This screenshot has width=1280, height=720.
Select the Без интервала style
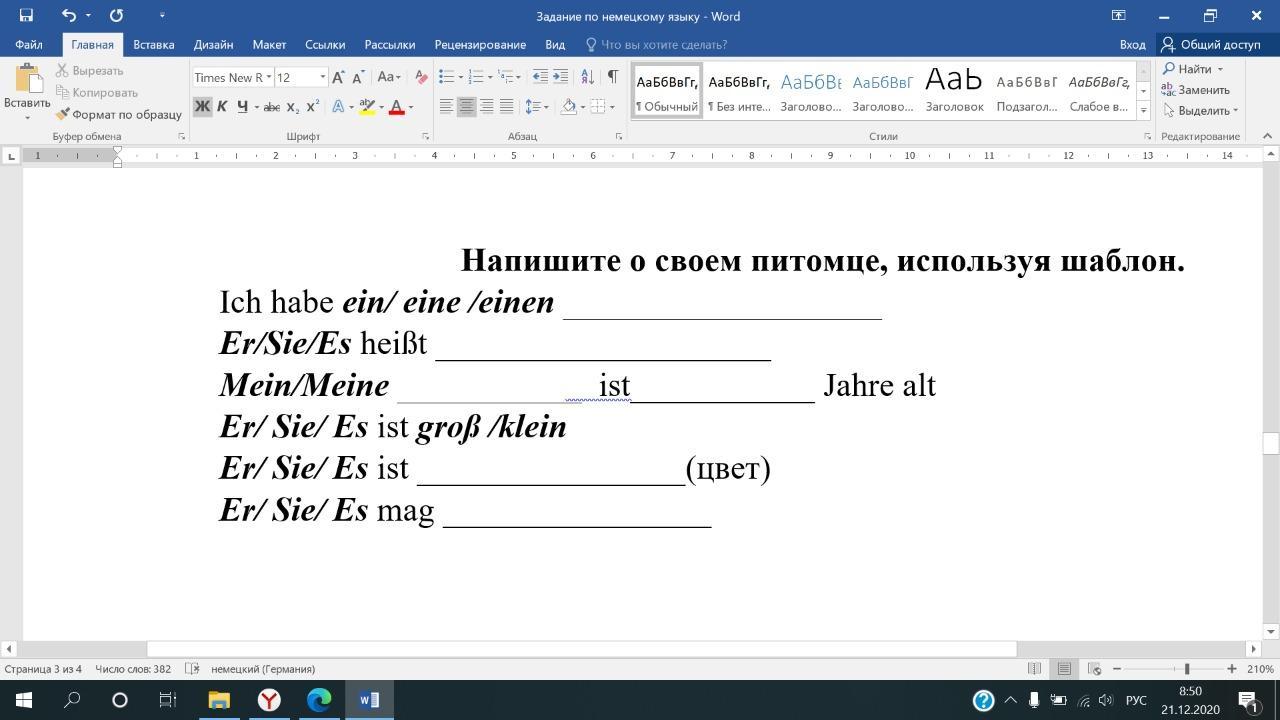click(739, 91)
